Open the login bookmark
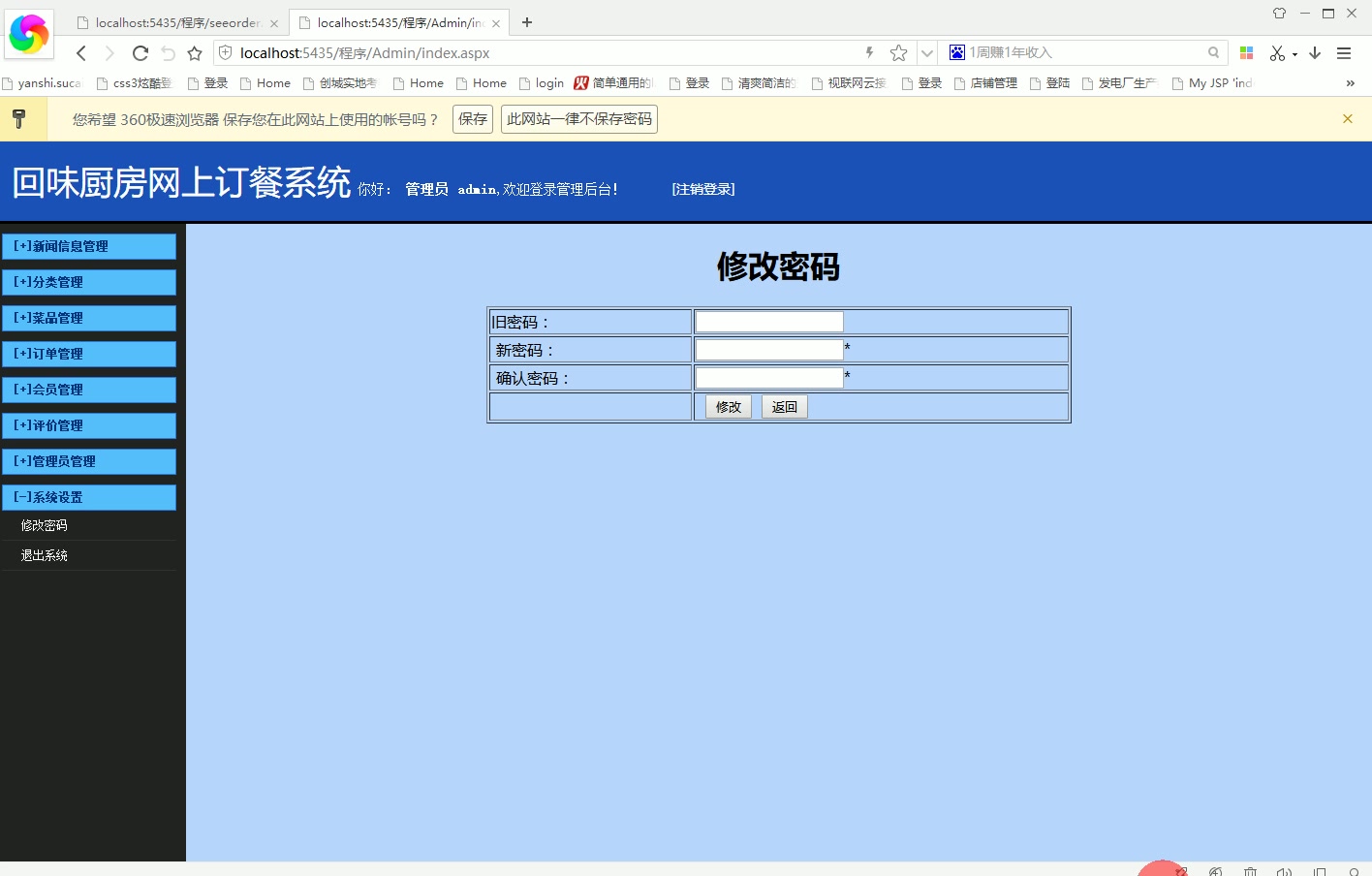 542,83
